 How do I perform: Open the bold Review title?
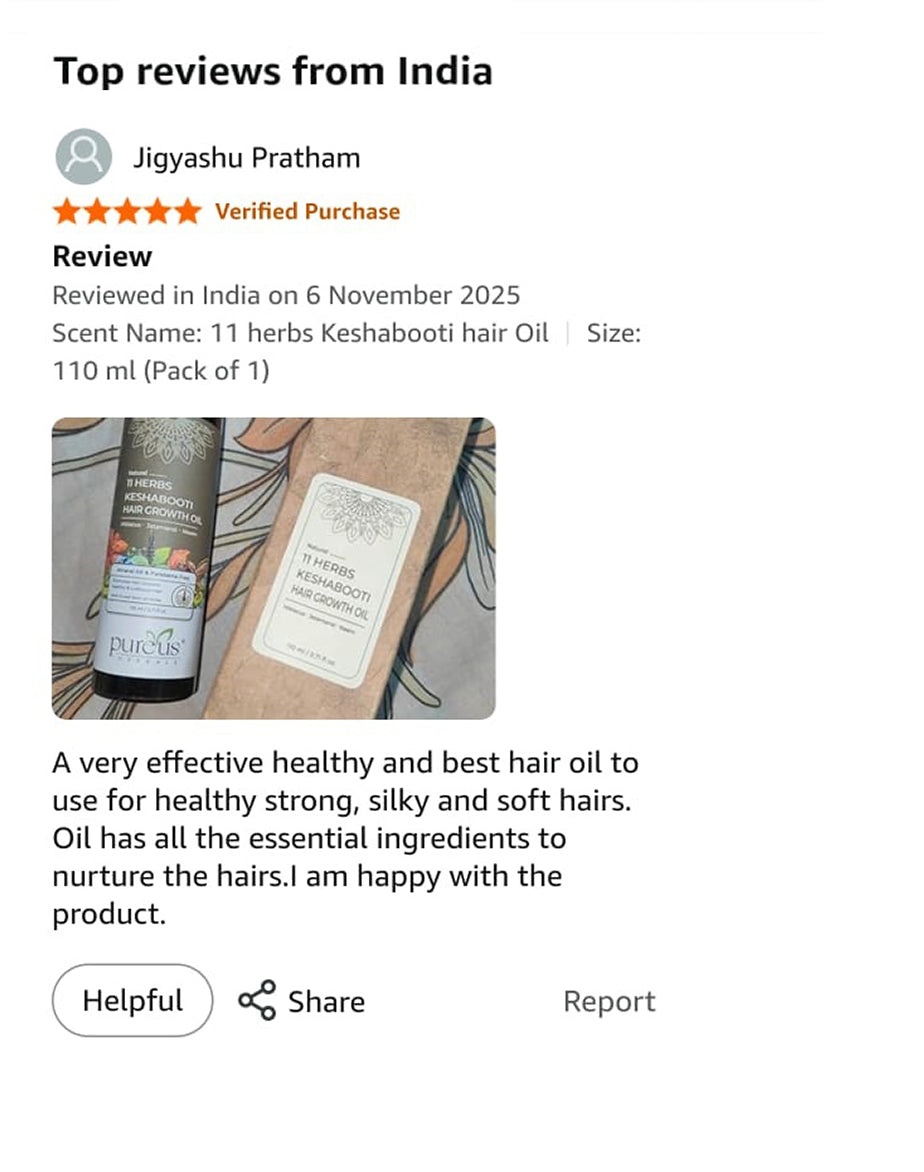(x=102, y=256)
